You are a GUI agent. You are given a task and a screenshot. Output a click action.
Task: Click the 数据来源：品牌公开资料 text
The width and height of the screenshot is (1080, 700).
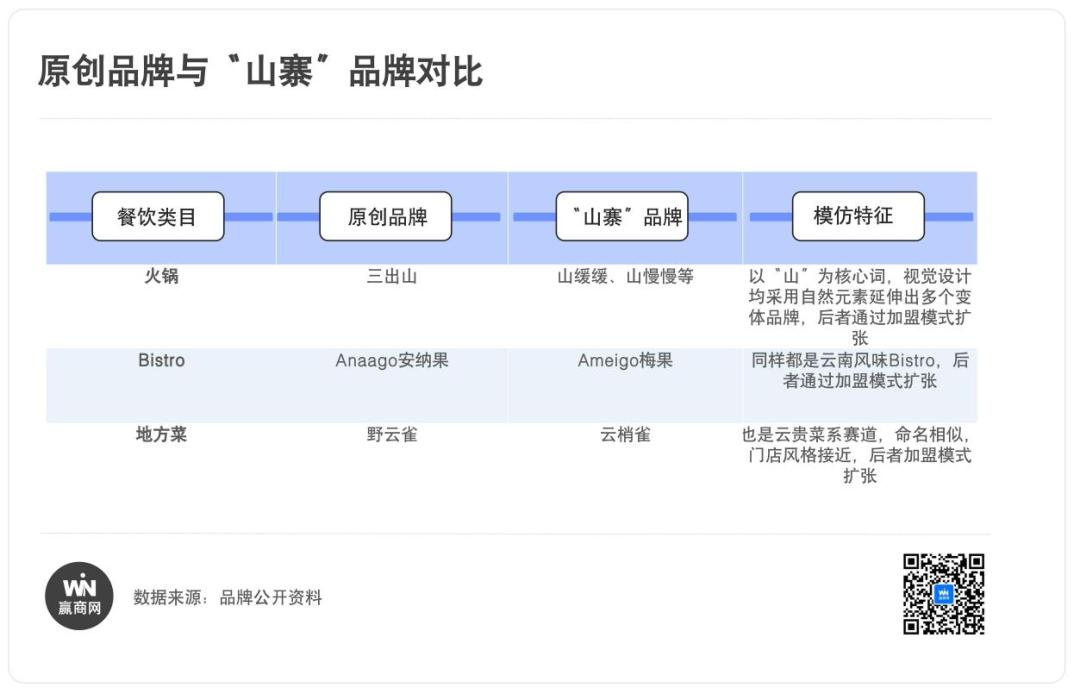[x=227, y=597]
